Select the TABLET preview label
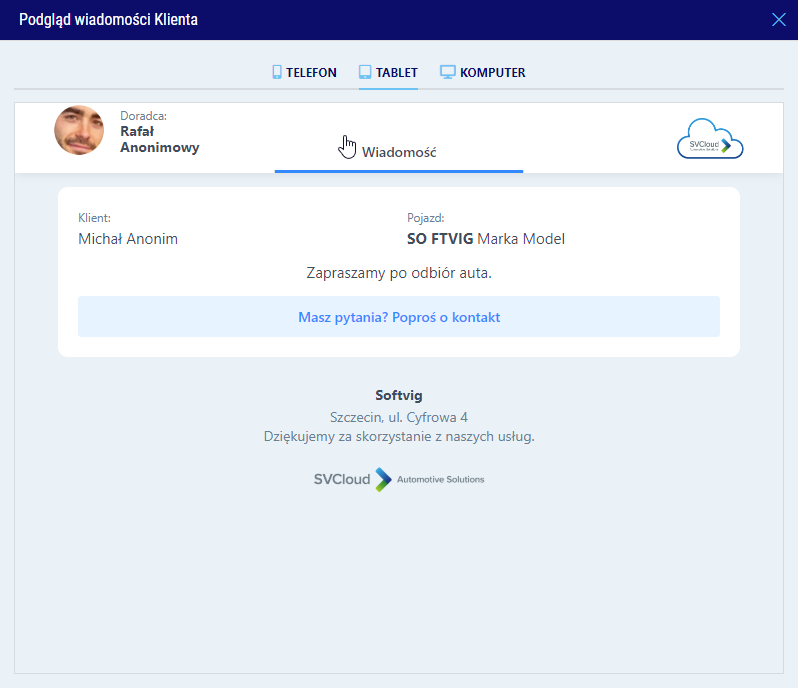Viewport: 798px width, 688px height. click(x=397, y=73)
